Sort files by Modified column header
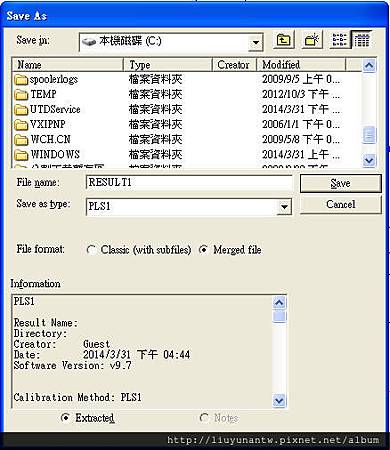Viewport: 390px width, 450px height. click(x=301, y=65)
